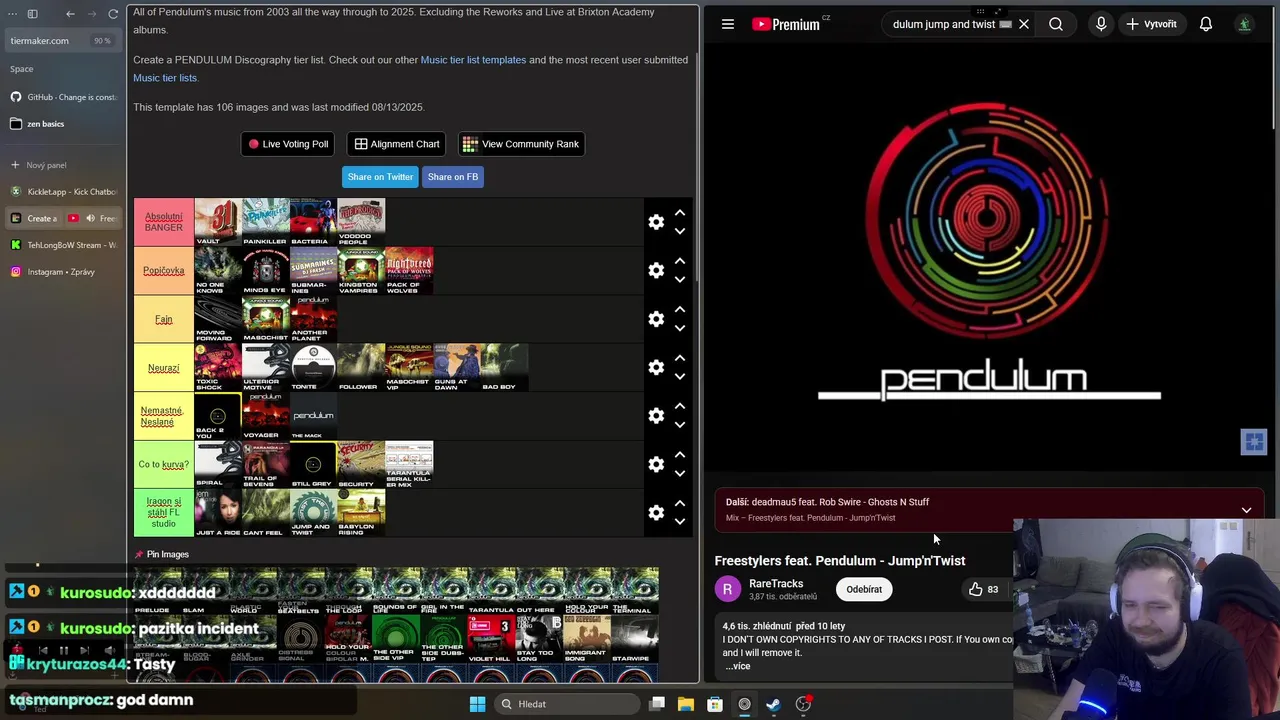Open Steam from the taskbar
The width and height of the screenshot is (1280, 720).
[x=773, y=704]
